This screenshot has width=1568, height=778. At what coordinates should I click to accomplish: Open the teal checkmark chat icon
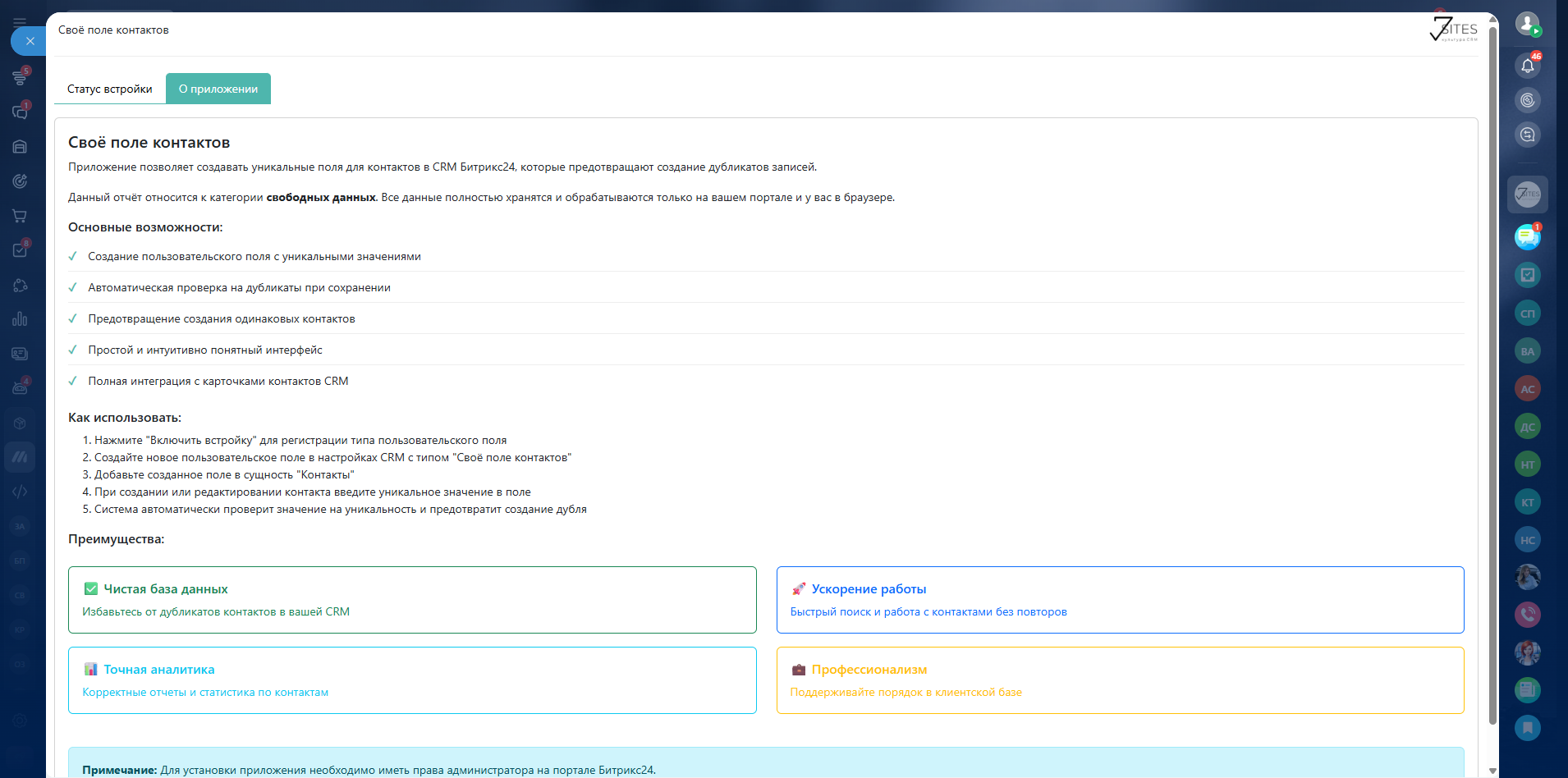click(x=1528, y=275)
